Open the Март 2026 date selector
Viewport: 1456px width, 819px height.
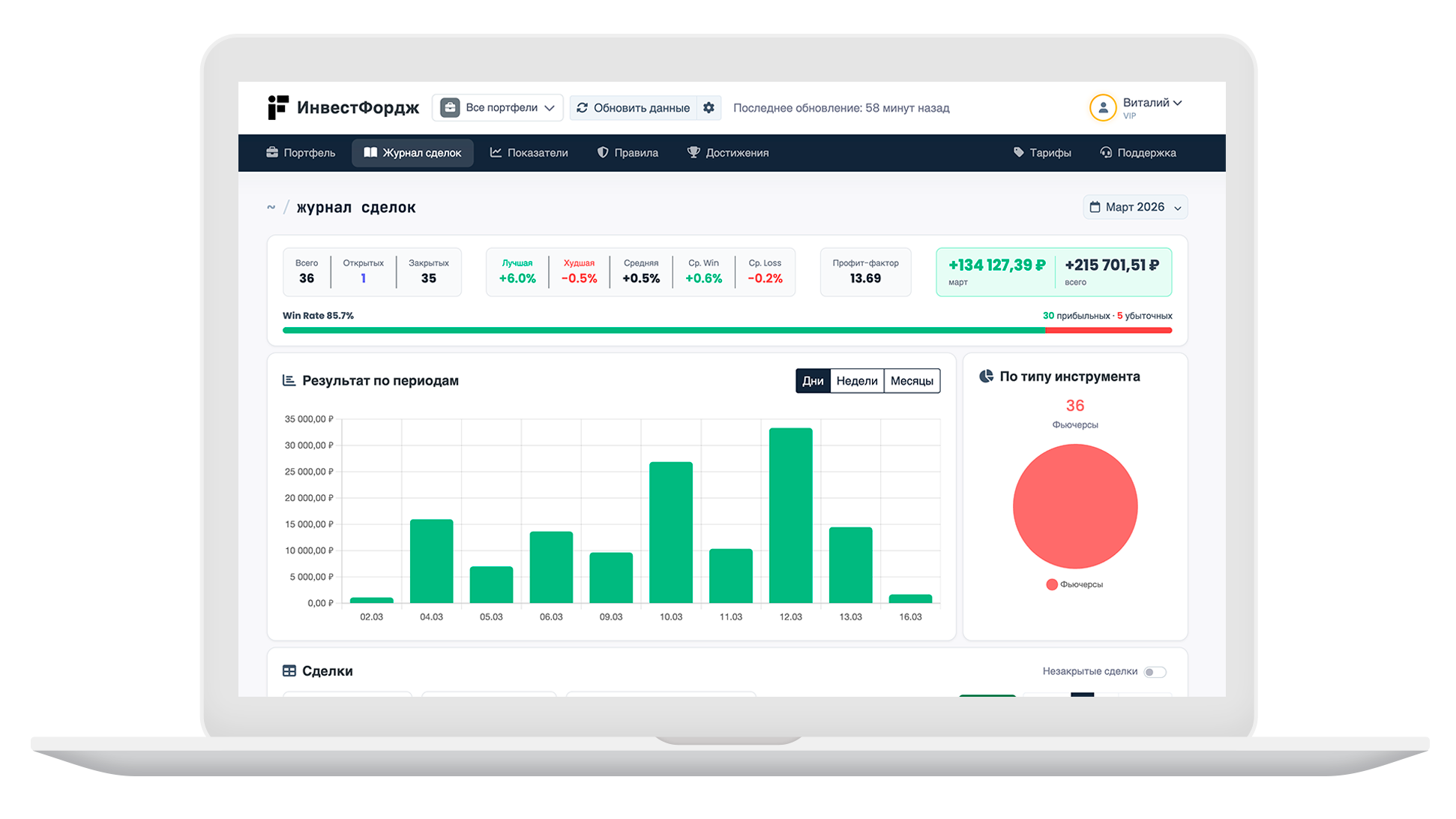1134,207
